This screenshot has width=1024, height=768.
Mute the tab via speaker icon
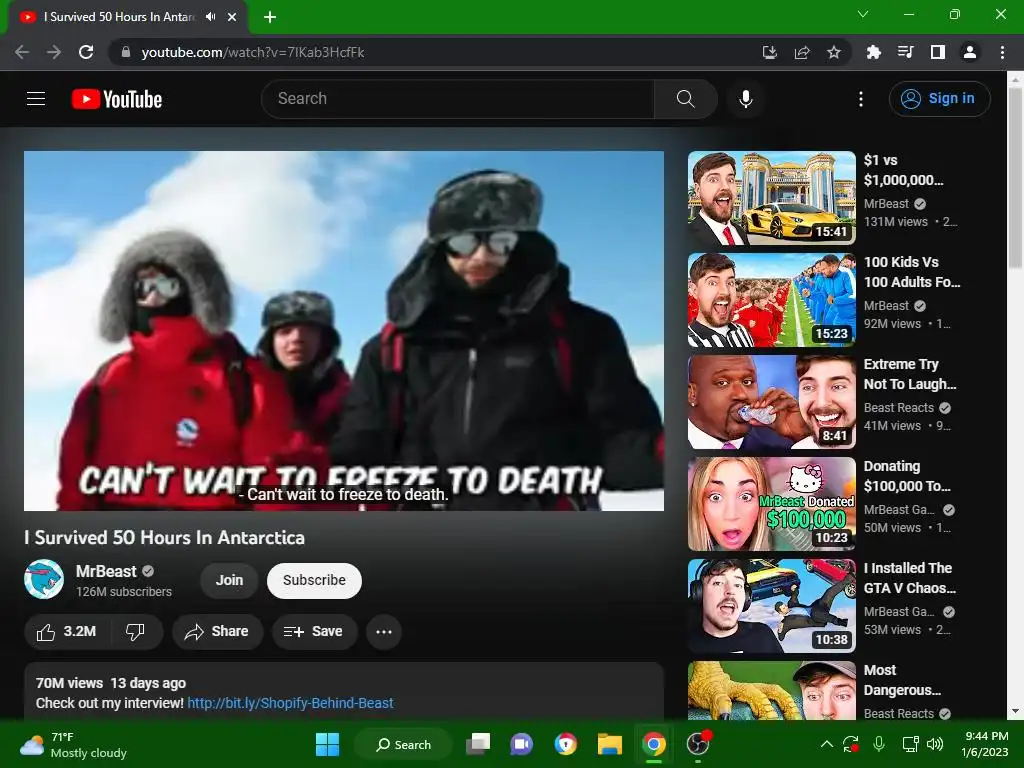(x=210, y=17)
